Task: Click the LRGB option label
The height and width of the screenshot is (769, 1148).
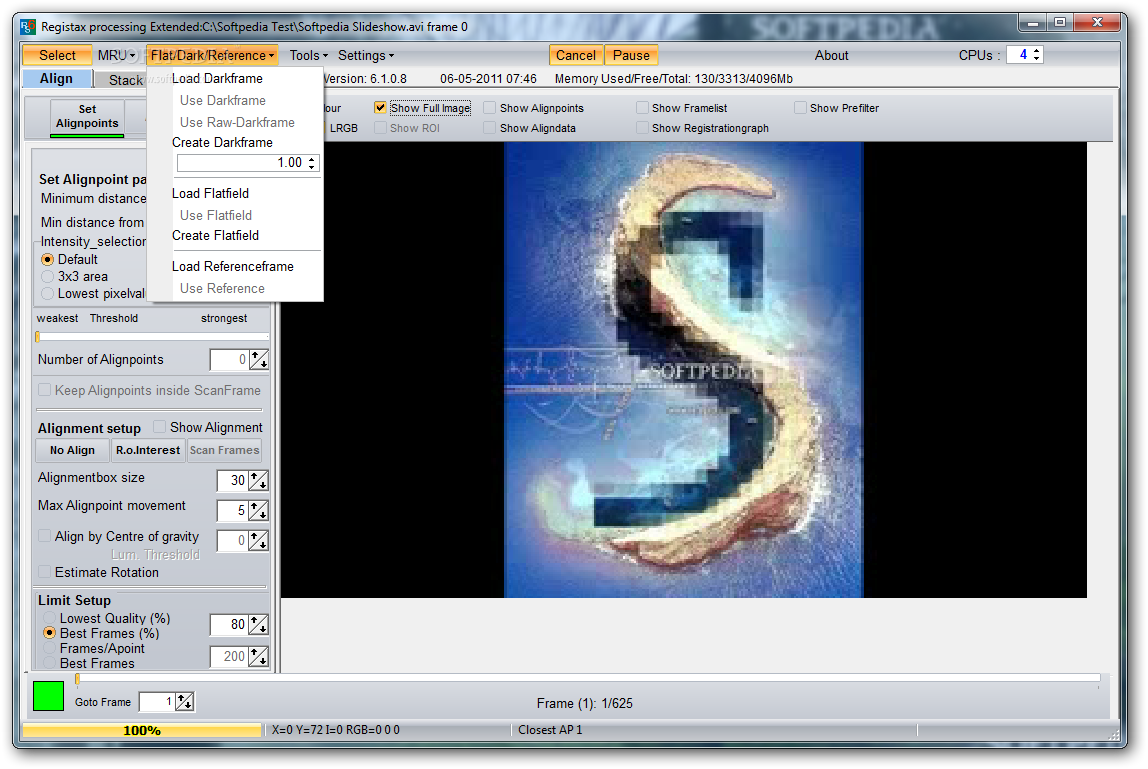Action: pos(344,127)
